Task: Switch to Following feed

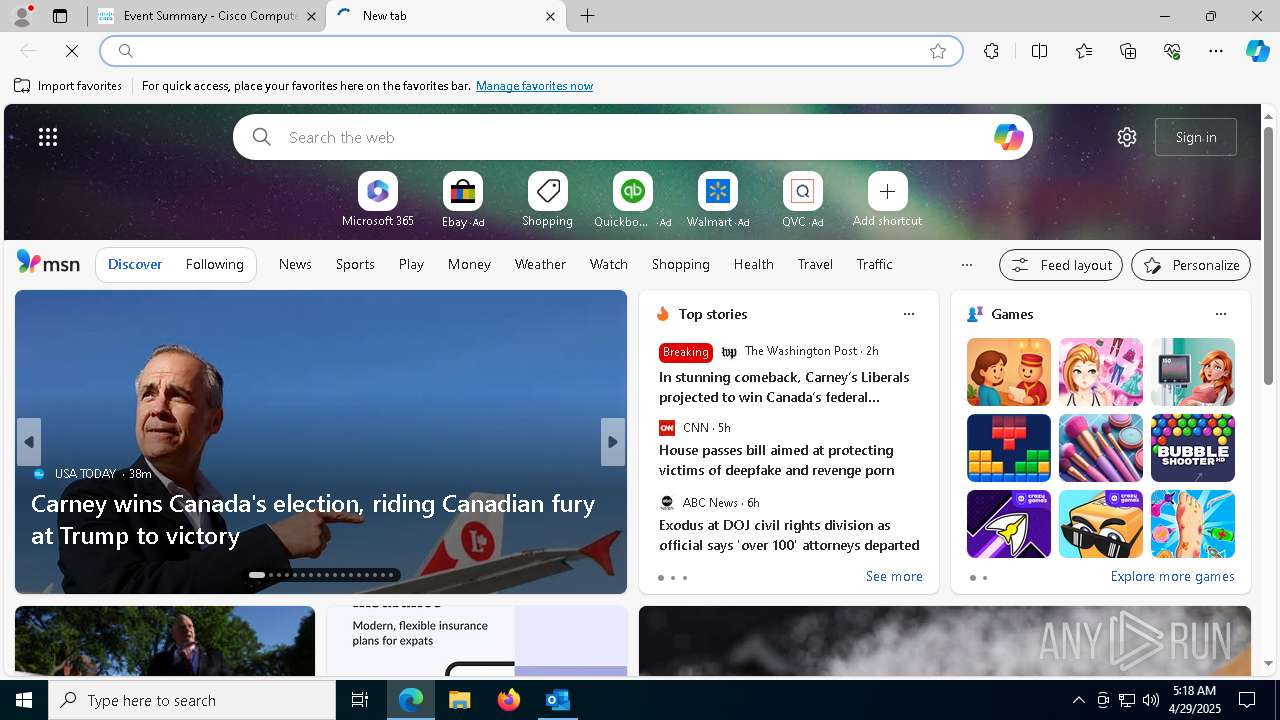Action: click(x=214, y=264)
